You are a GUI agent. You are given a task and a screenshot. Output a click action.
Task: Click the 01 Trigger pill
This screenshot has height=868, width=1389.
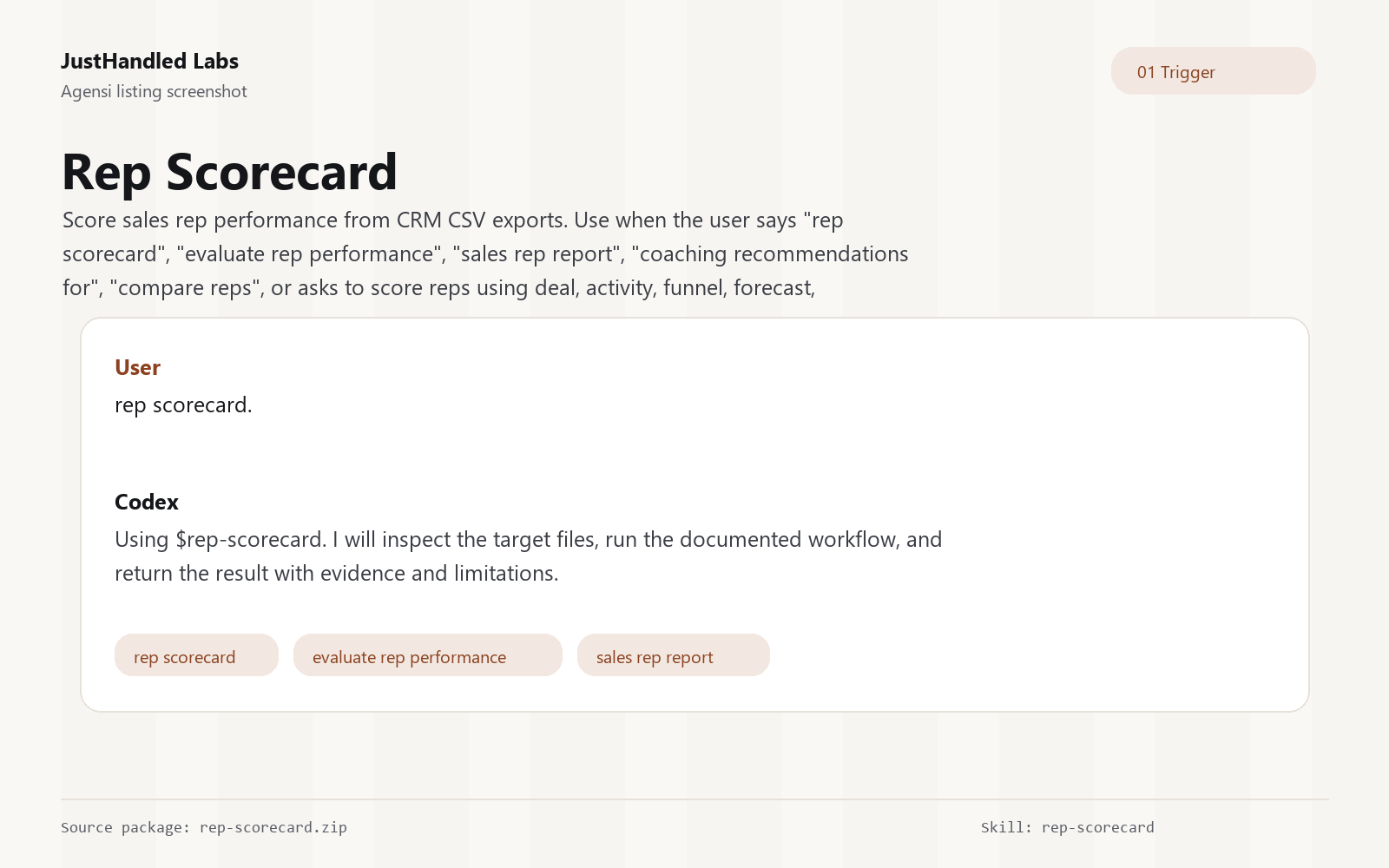[x=1213, y=71]
